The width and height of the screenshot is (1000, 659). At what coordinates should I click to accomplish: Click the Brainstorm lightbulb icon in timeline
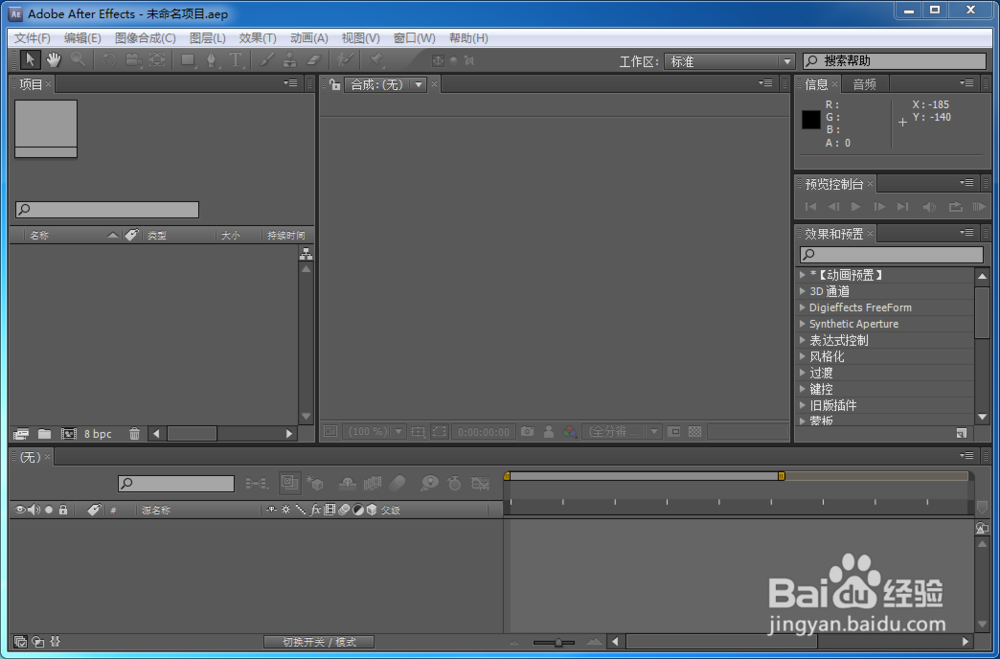430,484
